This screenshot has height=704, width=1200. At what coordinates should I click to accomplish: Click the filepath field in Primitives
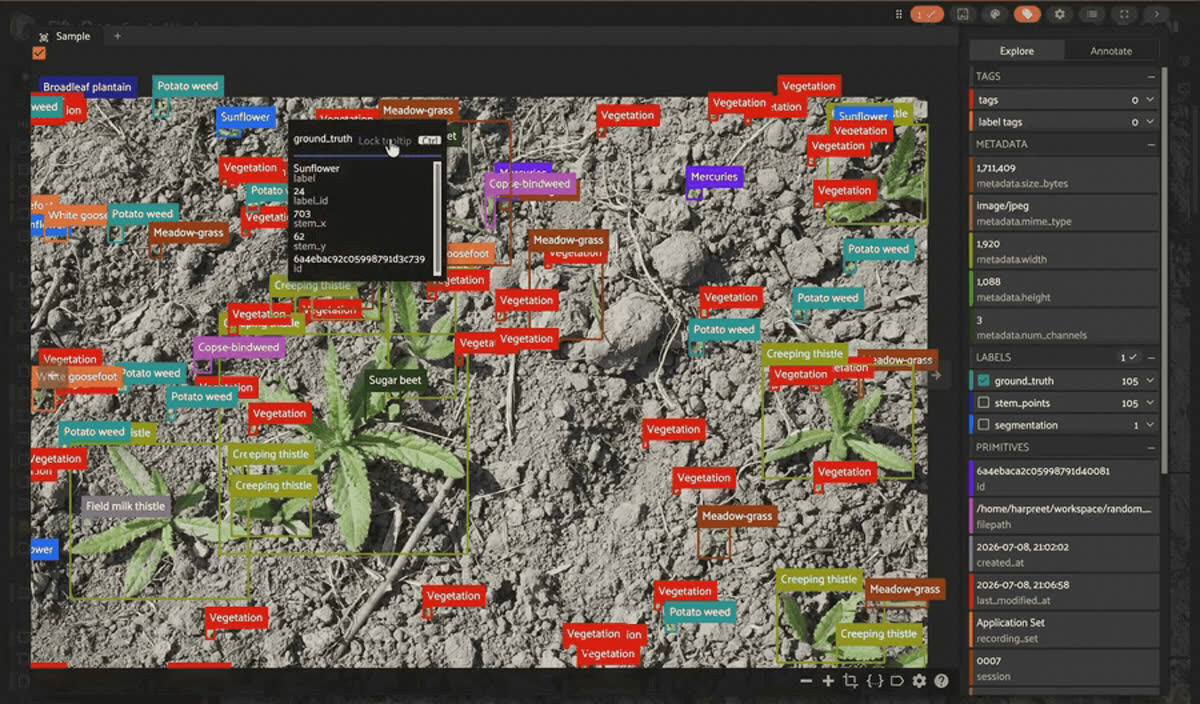[x=1065, y=515]
